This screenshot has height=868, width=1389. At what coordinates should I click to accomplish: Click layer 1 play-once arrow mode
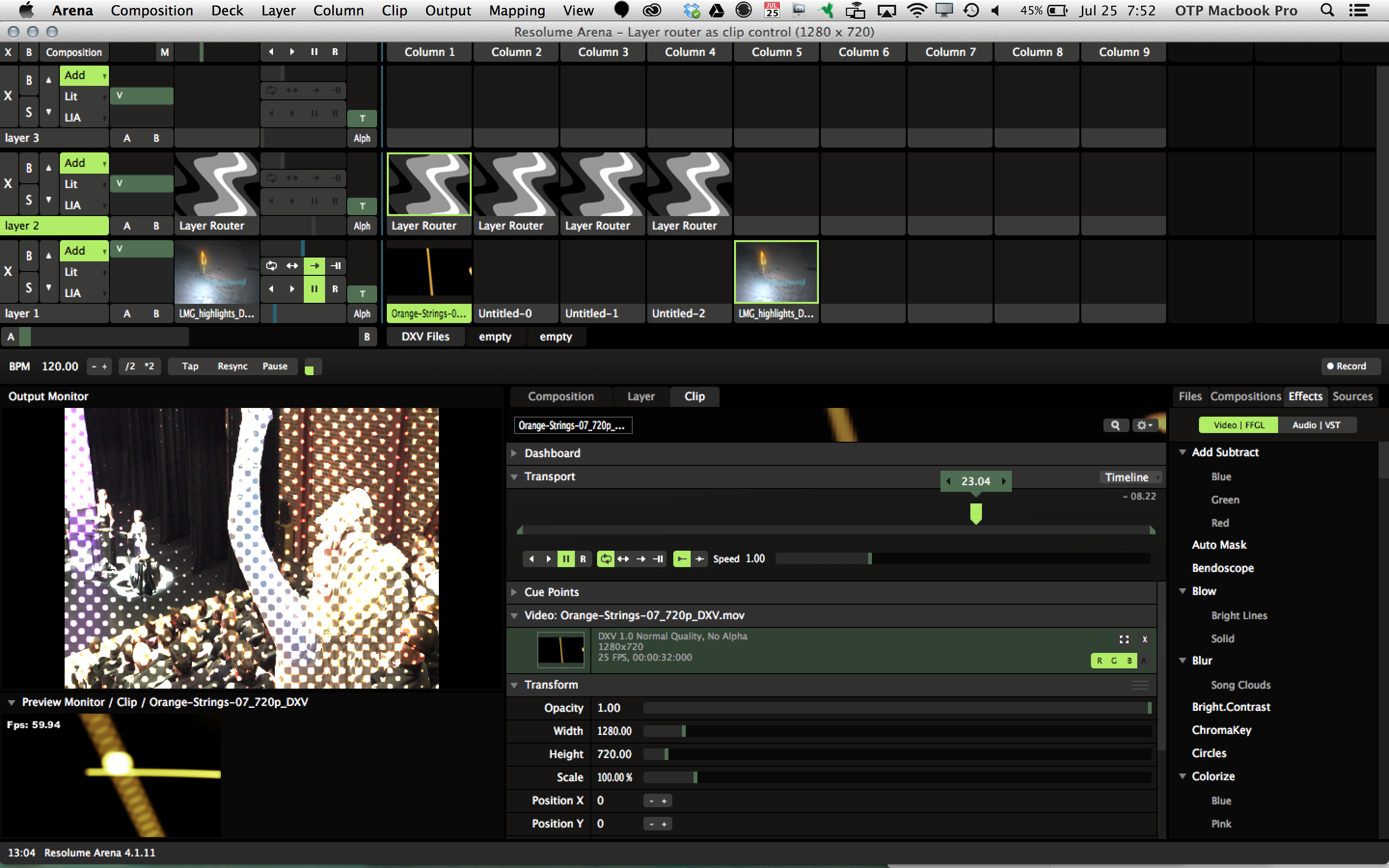314,266
